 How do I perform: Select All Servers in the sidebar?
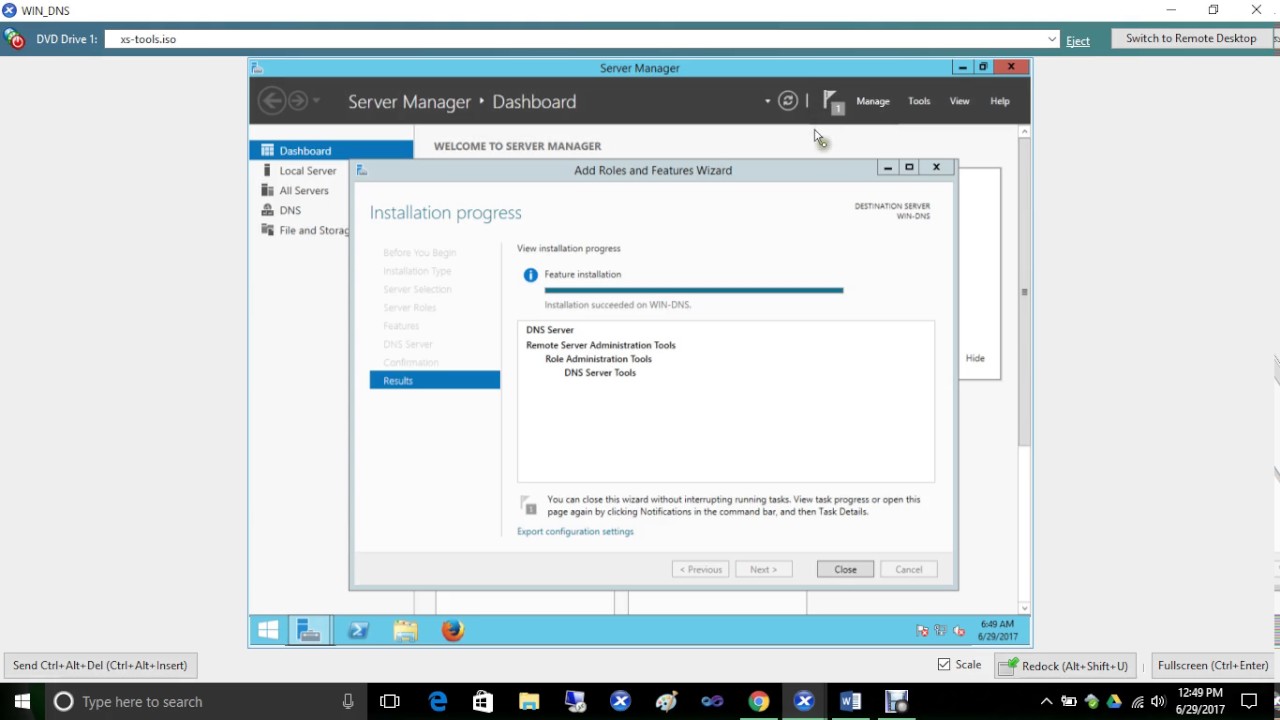coord(303,191)
